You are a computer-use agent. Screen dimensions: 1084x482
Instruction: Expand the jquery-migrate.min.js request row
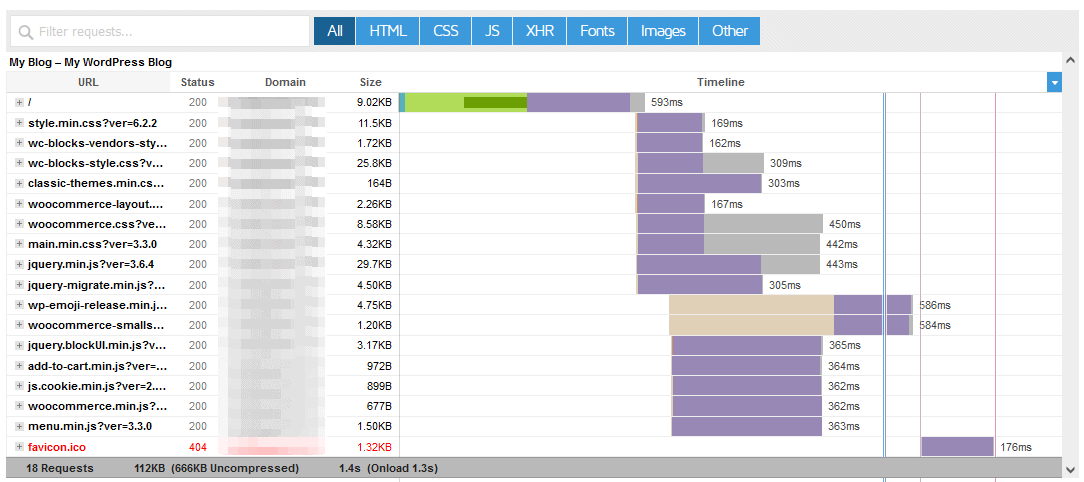(x=19, y=285)
